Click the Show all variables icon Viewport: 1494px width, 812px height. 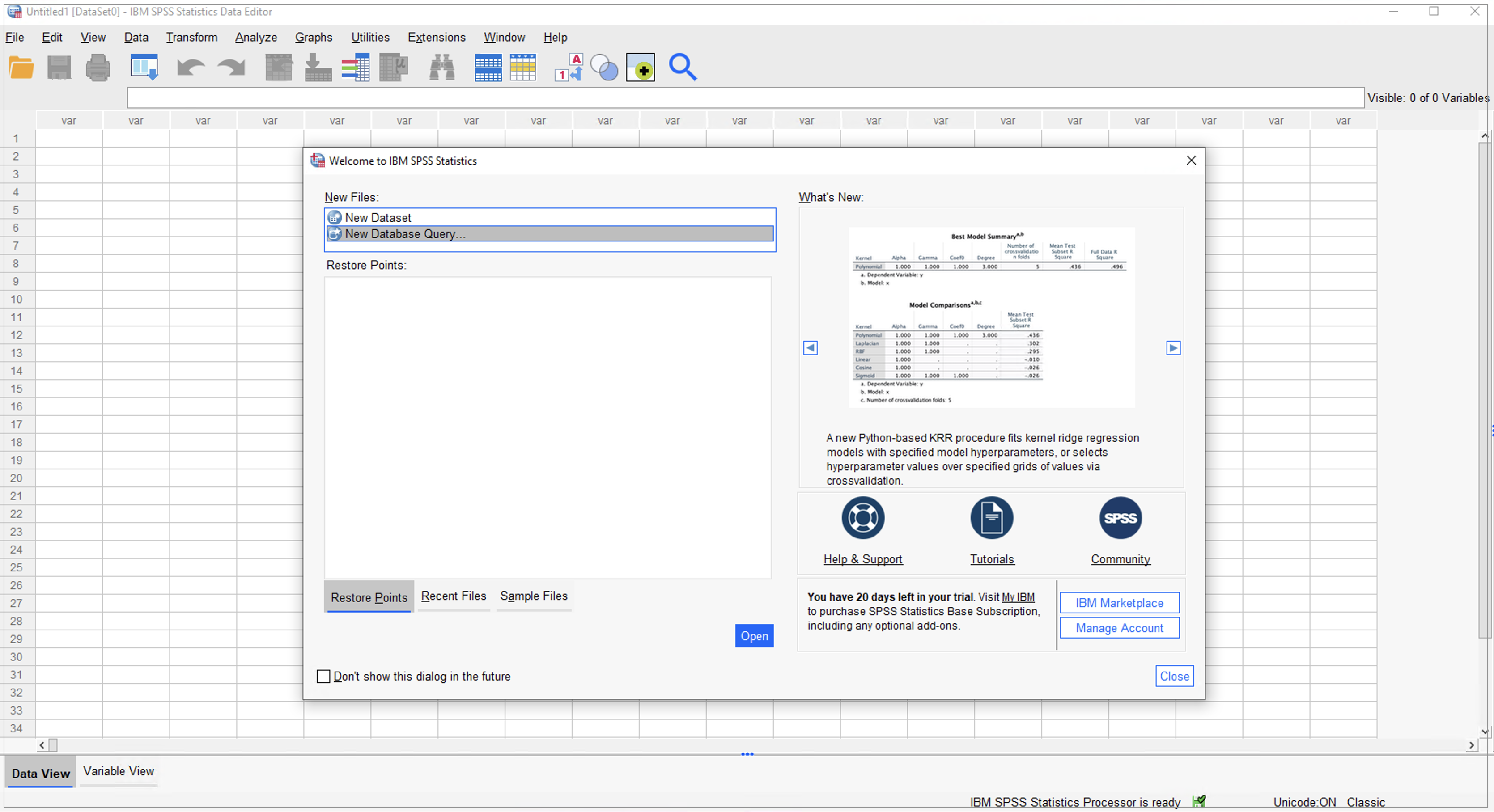(x=641, y=68)
